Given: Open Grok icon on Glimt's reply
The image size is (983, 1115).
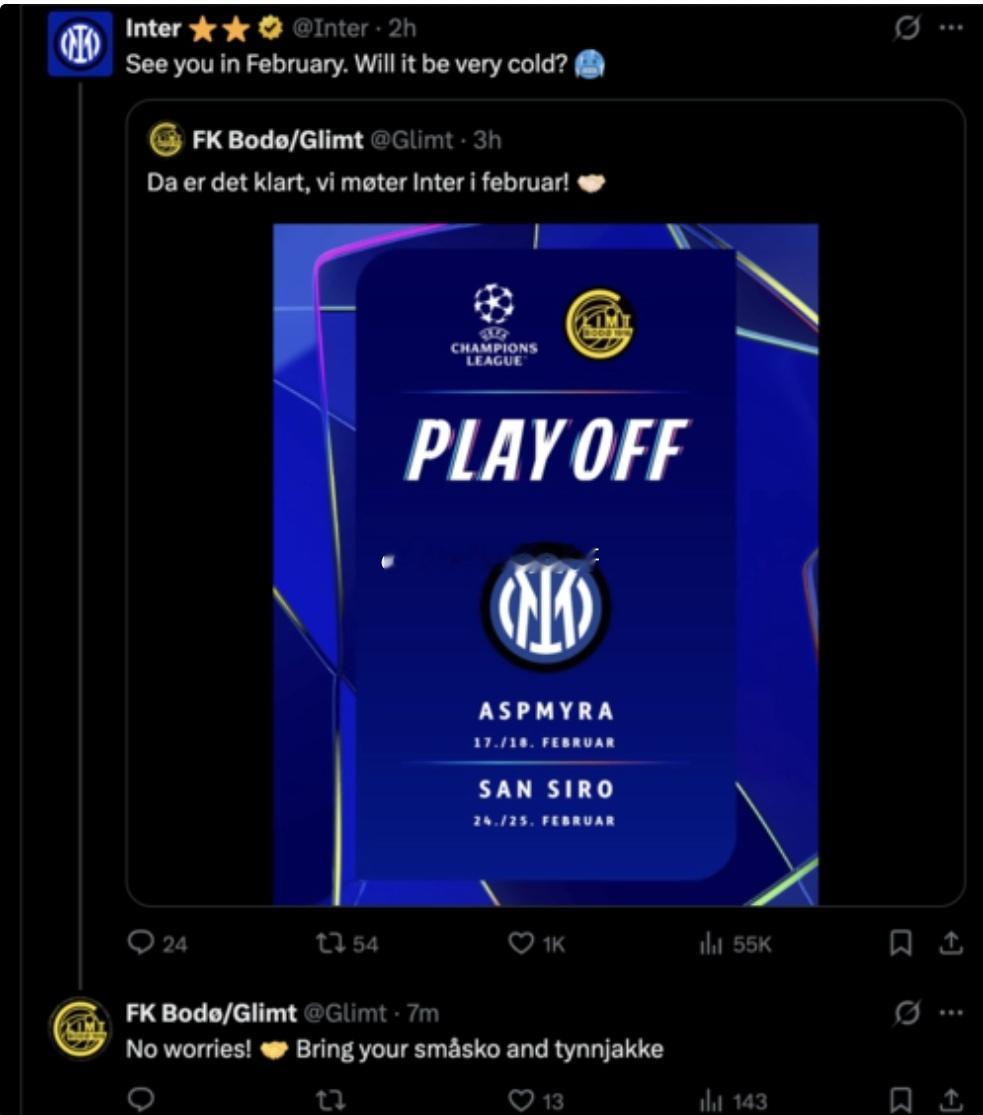Looking at the screenshot, I should click(x=905, y=1013).
